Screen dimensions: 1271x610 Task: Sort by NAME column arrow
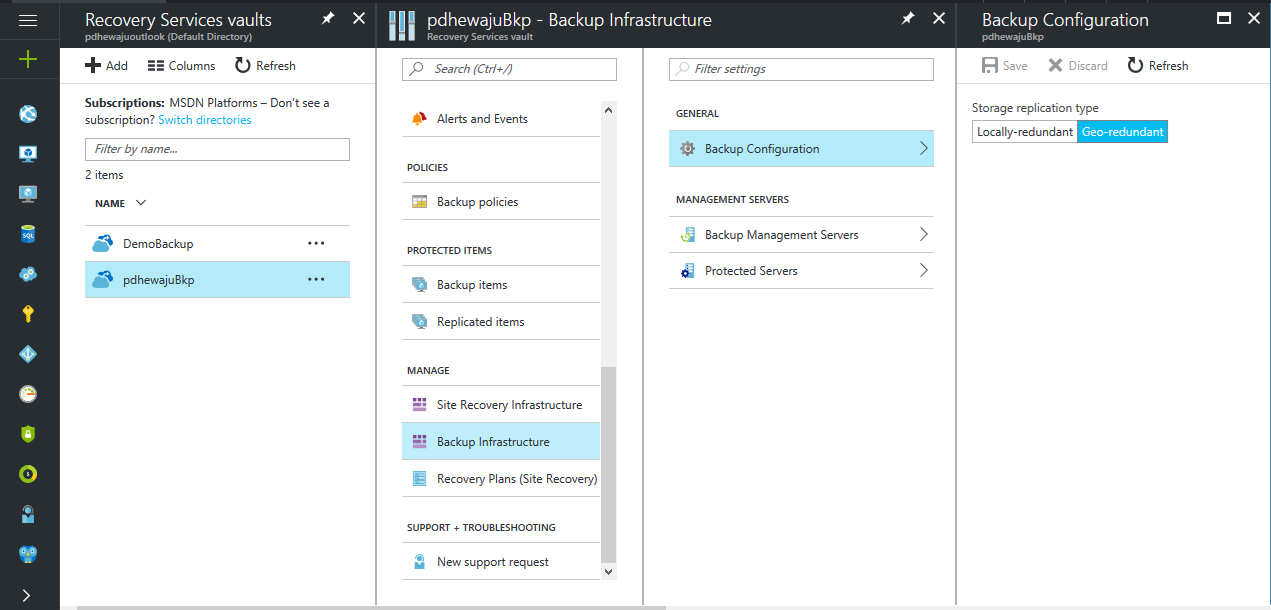[140, 203]
